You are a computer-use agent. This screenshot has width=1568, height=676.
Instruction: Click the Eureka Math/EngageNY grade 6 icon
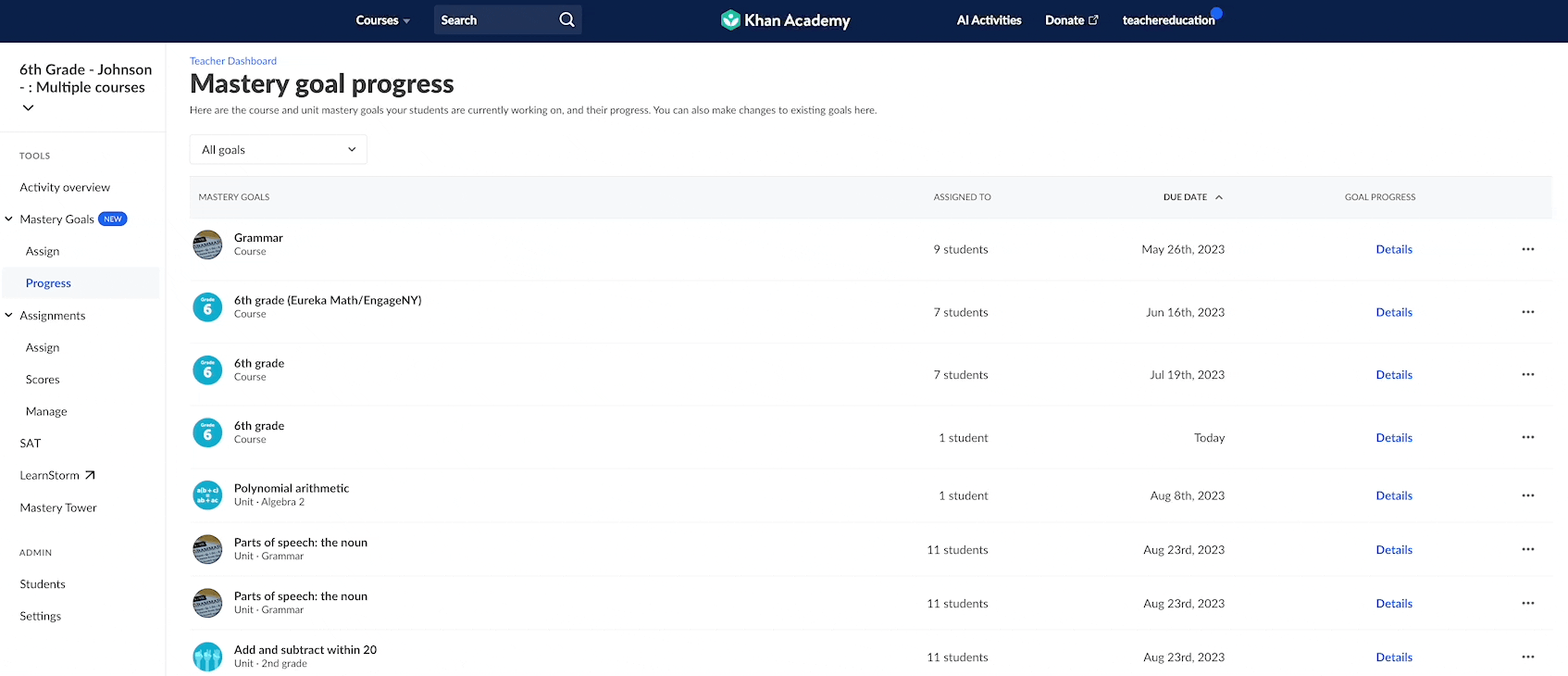pos(207,307)
